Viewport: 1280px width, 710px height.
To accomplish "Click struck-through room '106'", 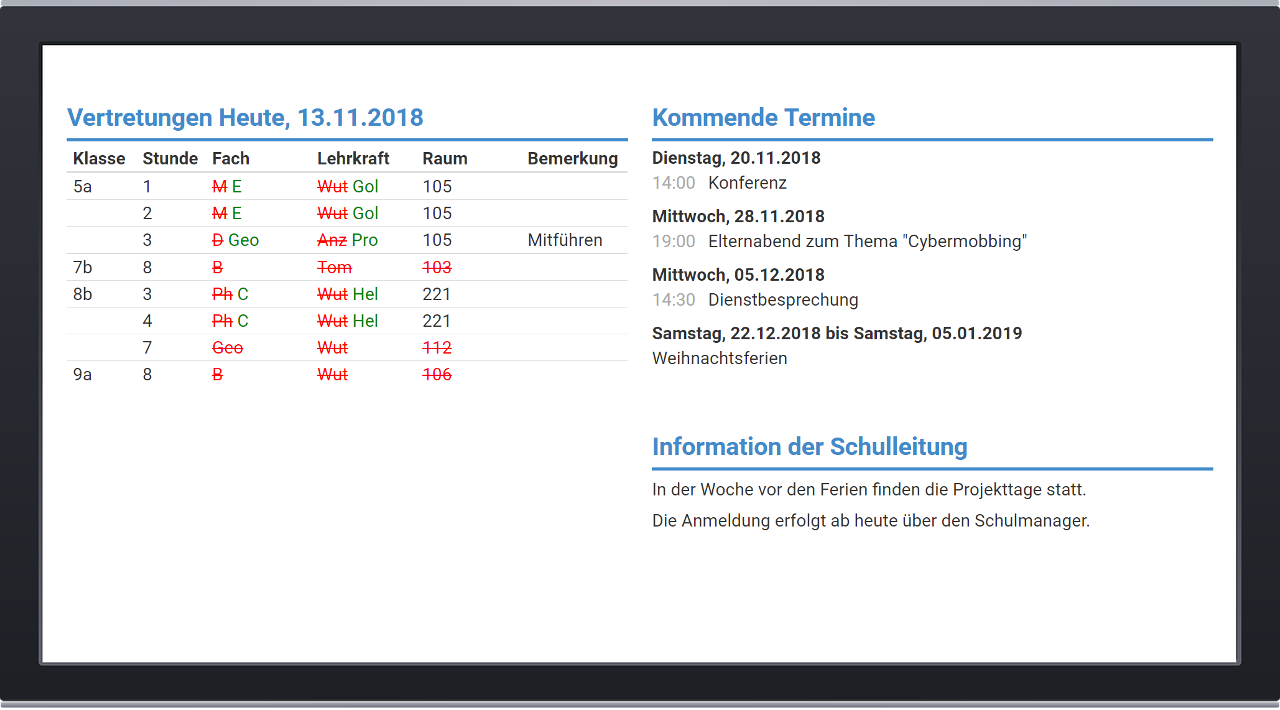I will pos(437,375).
